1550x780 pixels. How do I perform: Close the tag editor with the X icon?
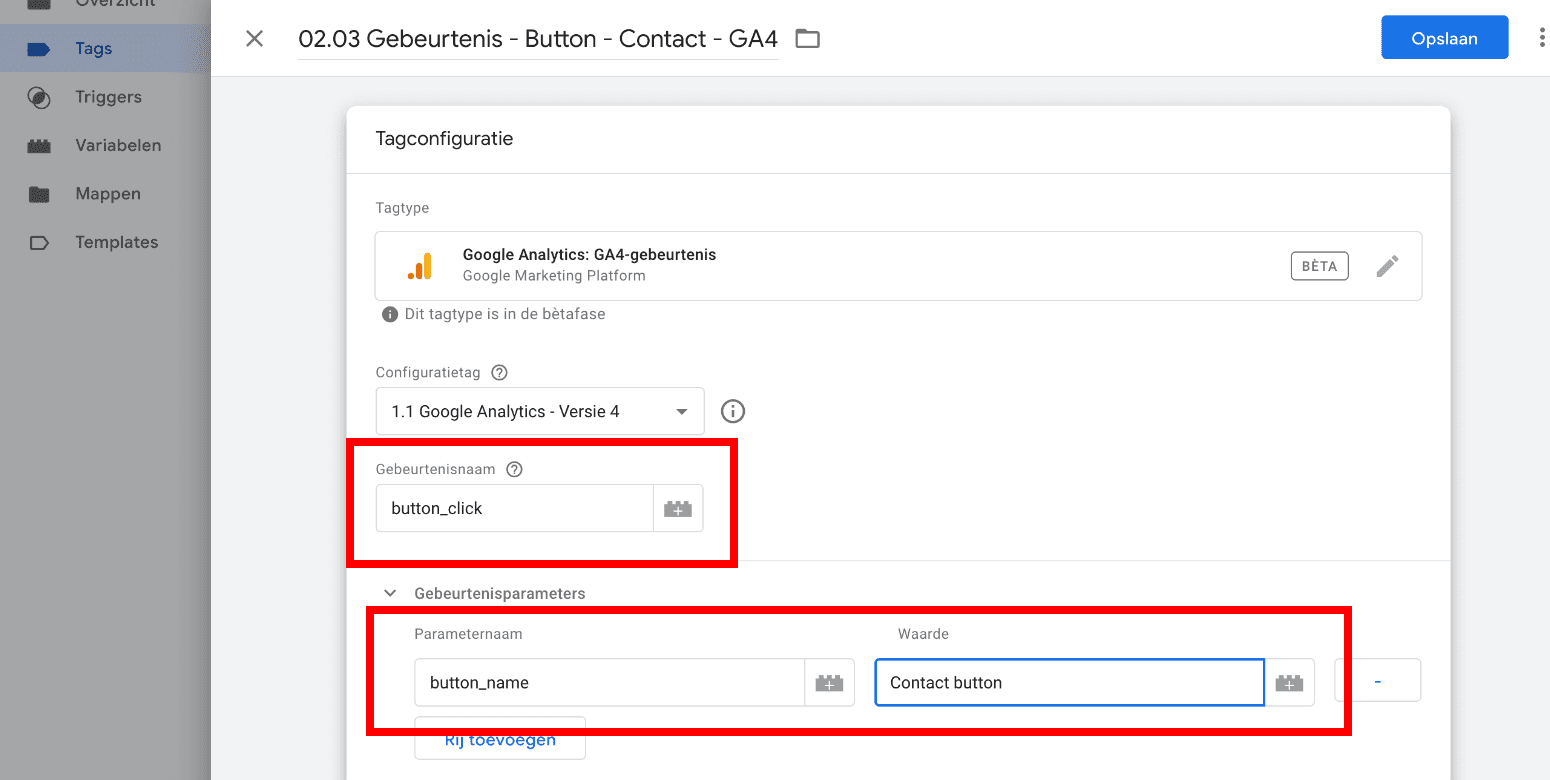click(x=255, y=39)
